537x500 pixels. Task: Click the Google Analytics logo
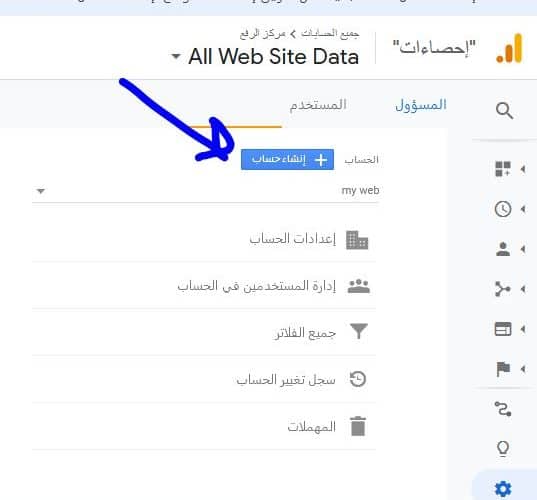click(509, 48)
